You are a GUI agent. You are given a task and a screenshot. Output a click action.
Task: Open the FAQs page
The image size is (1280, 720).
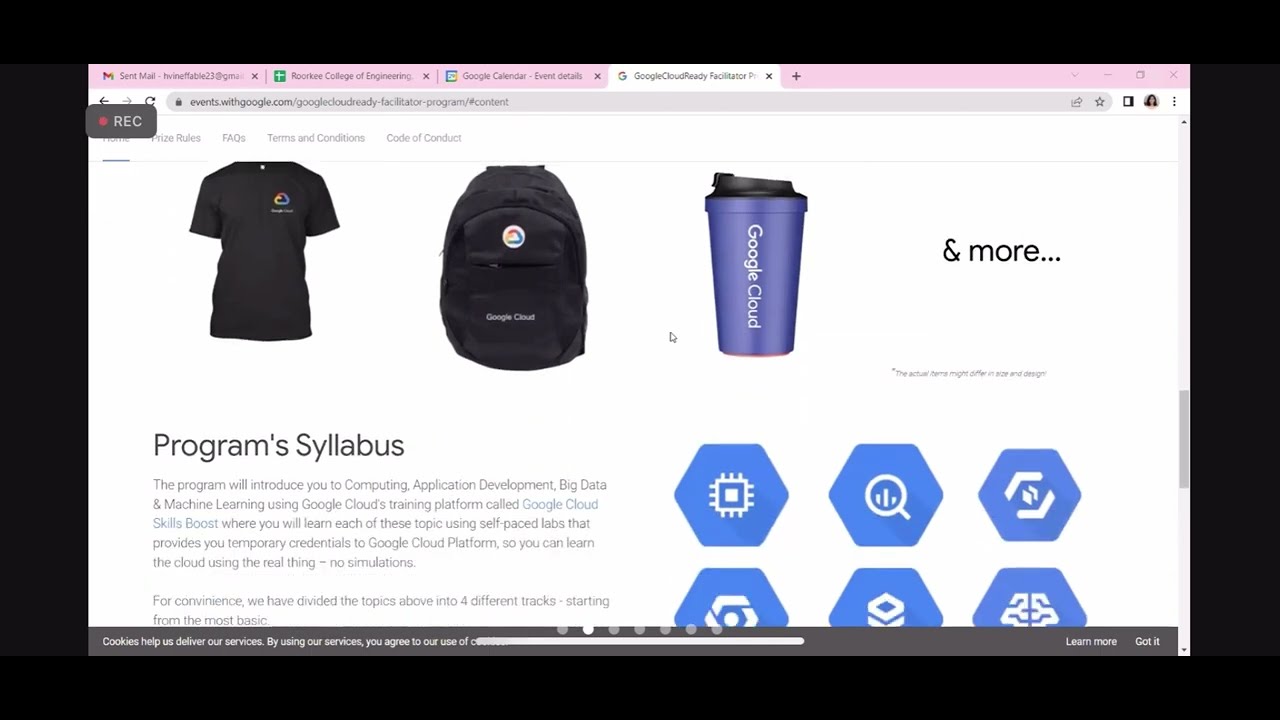[234, 138]
